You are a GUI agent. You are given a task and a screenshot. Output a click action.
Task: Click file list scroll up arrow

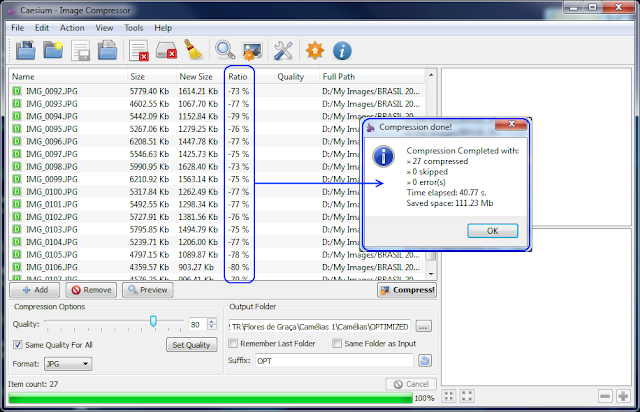pos(431,75)
